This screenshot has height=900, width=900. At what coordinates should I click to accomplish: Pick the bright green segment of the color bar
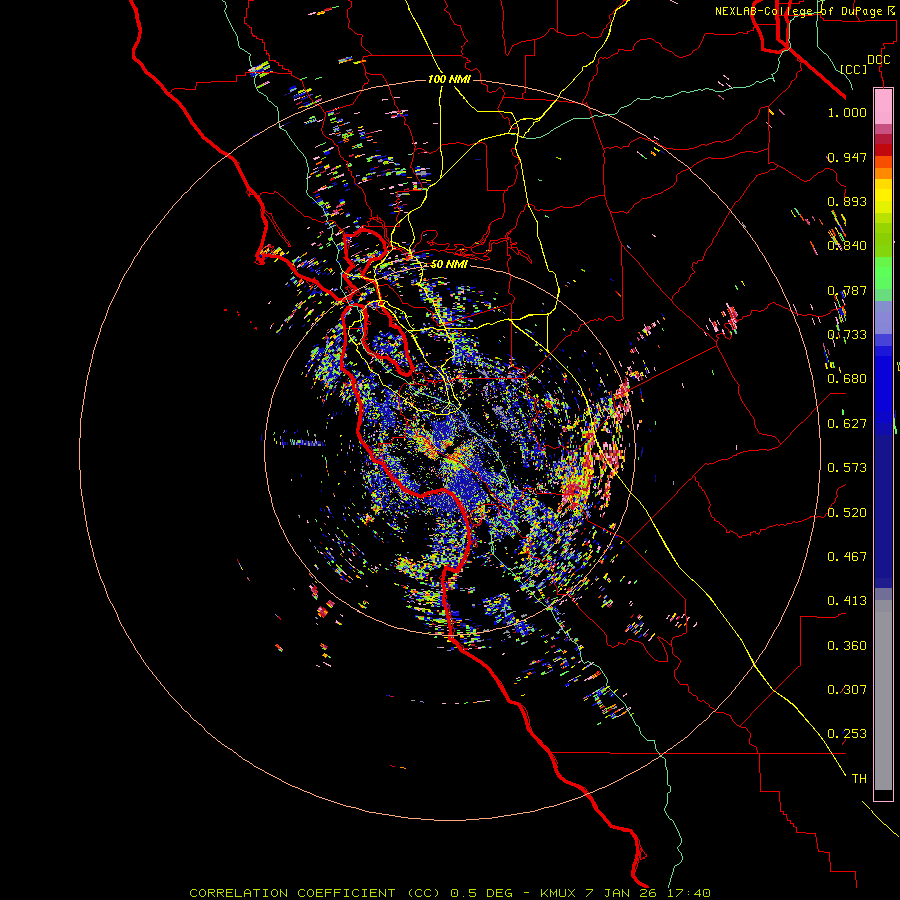pyautogui.click(x=883, y=273)
